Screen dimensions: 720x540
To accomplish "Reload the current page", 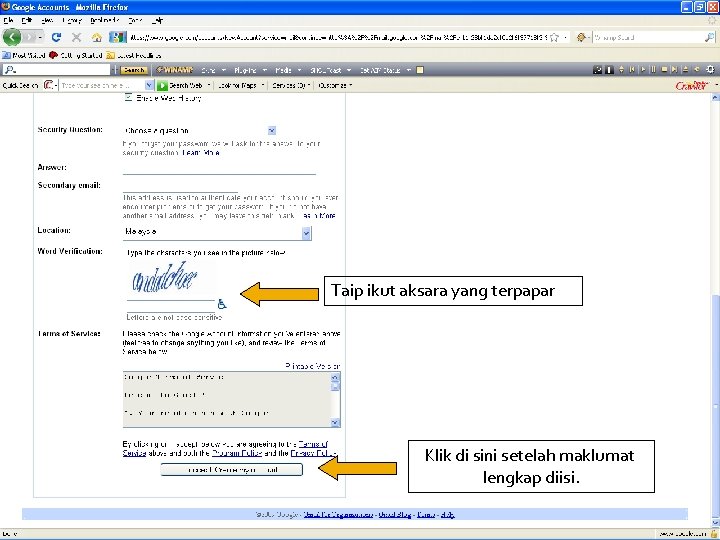I will coord(56,37).
